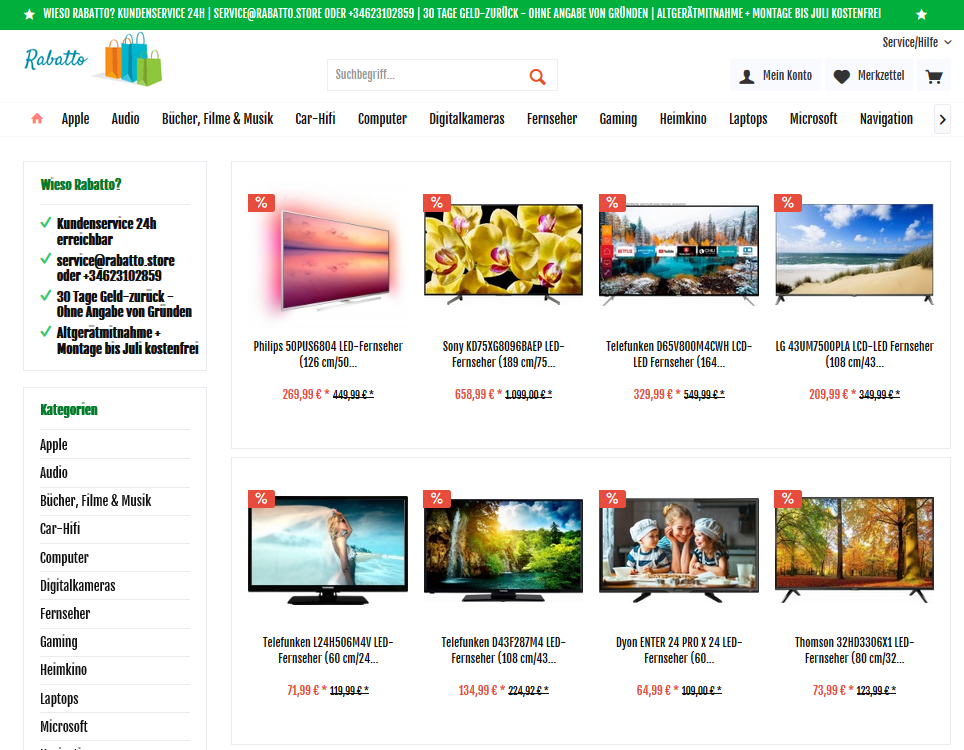Viewport: 964px width, 750px height.
Task: Click the discount badge on Sony KD75XG8096BAEP
Action: coord(437,203)
